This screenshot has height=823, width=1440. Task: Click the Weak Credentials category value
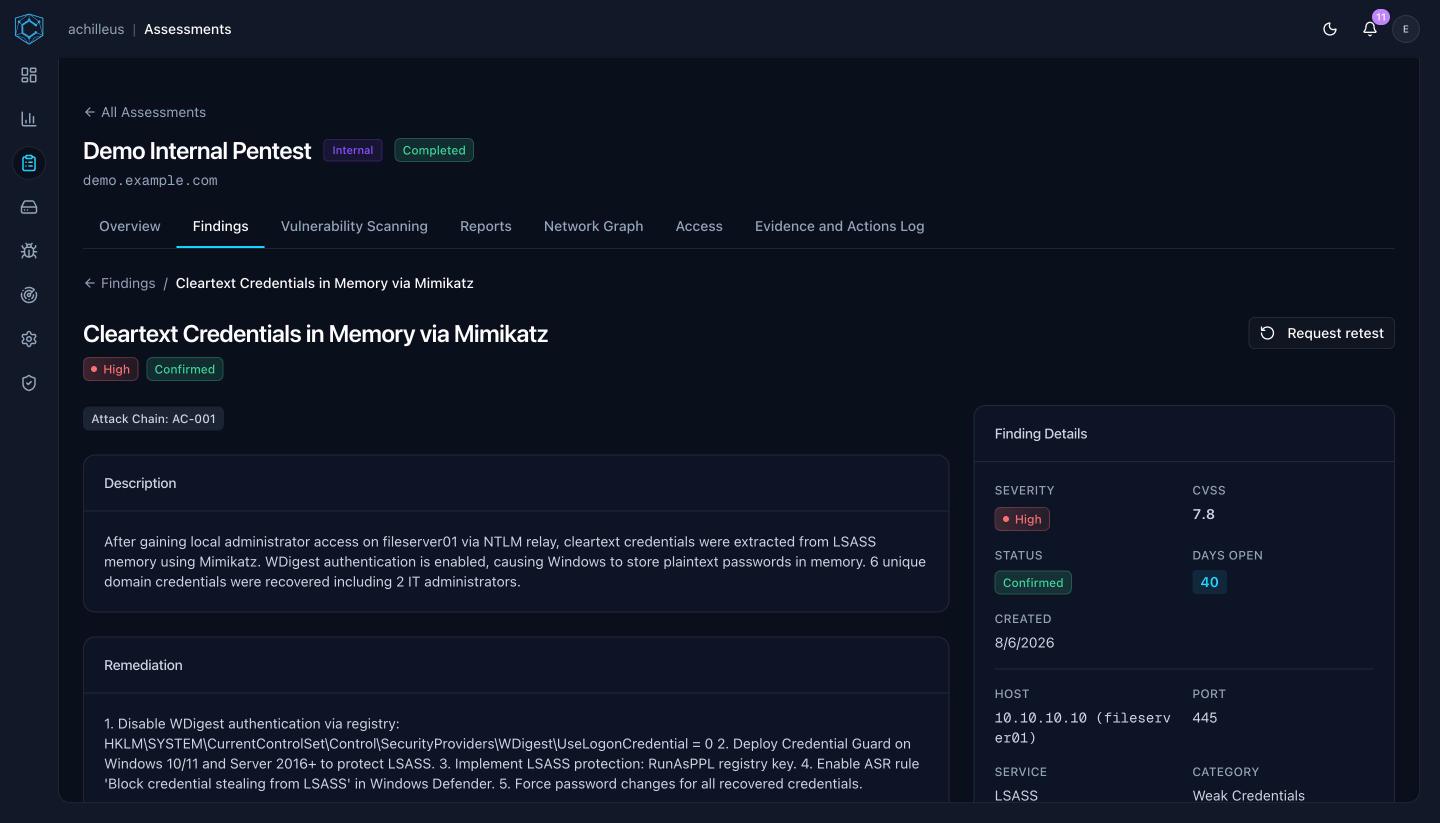(x=1249, y=796)
